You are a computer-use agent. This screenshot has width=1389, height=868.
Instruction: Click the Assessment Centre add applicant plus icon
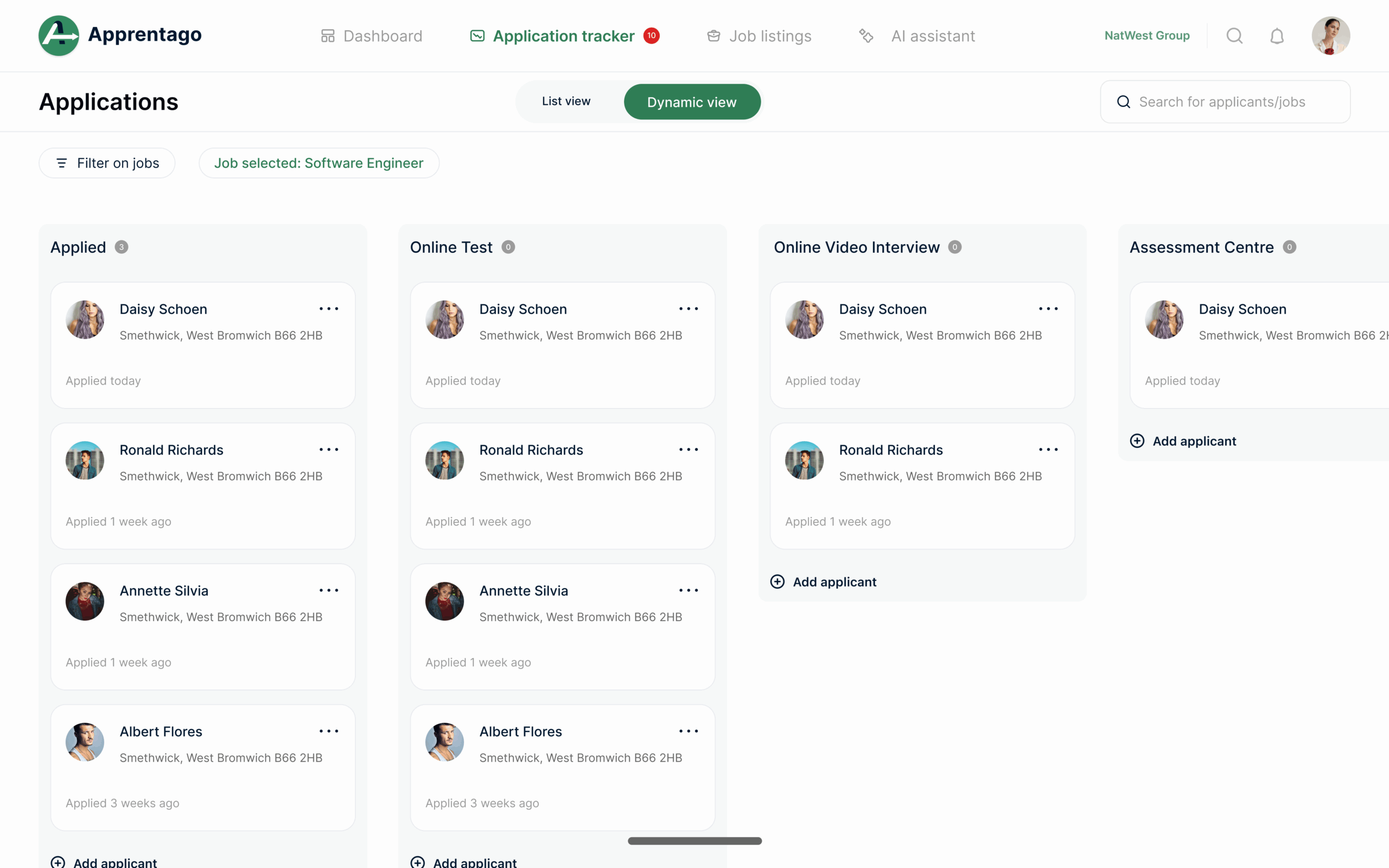click(1137, 441)
